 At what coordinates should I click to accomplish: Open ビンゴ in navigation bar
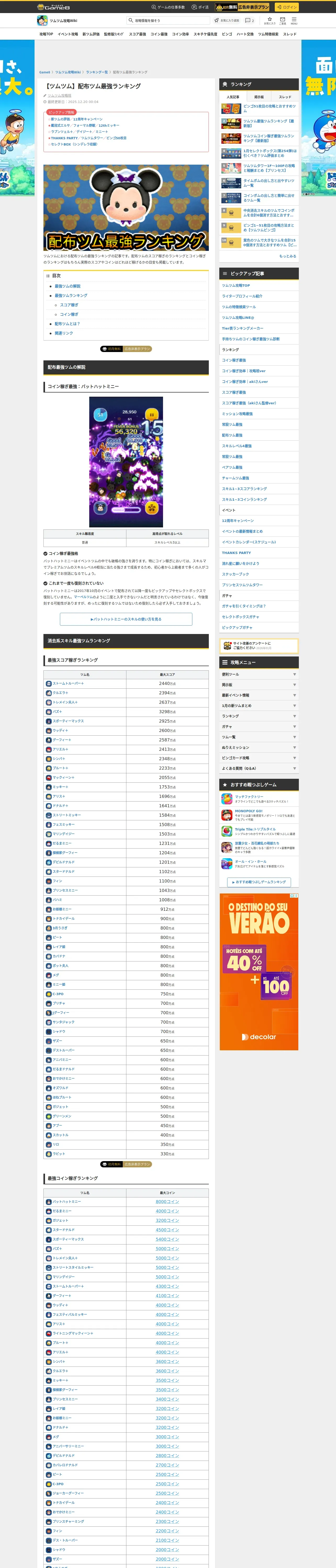tap(227, 34)
